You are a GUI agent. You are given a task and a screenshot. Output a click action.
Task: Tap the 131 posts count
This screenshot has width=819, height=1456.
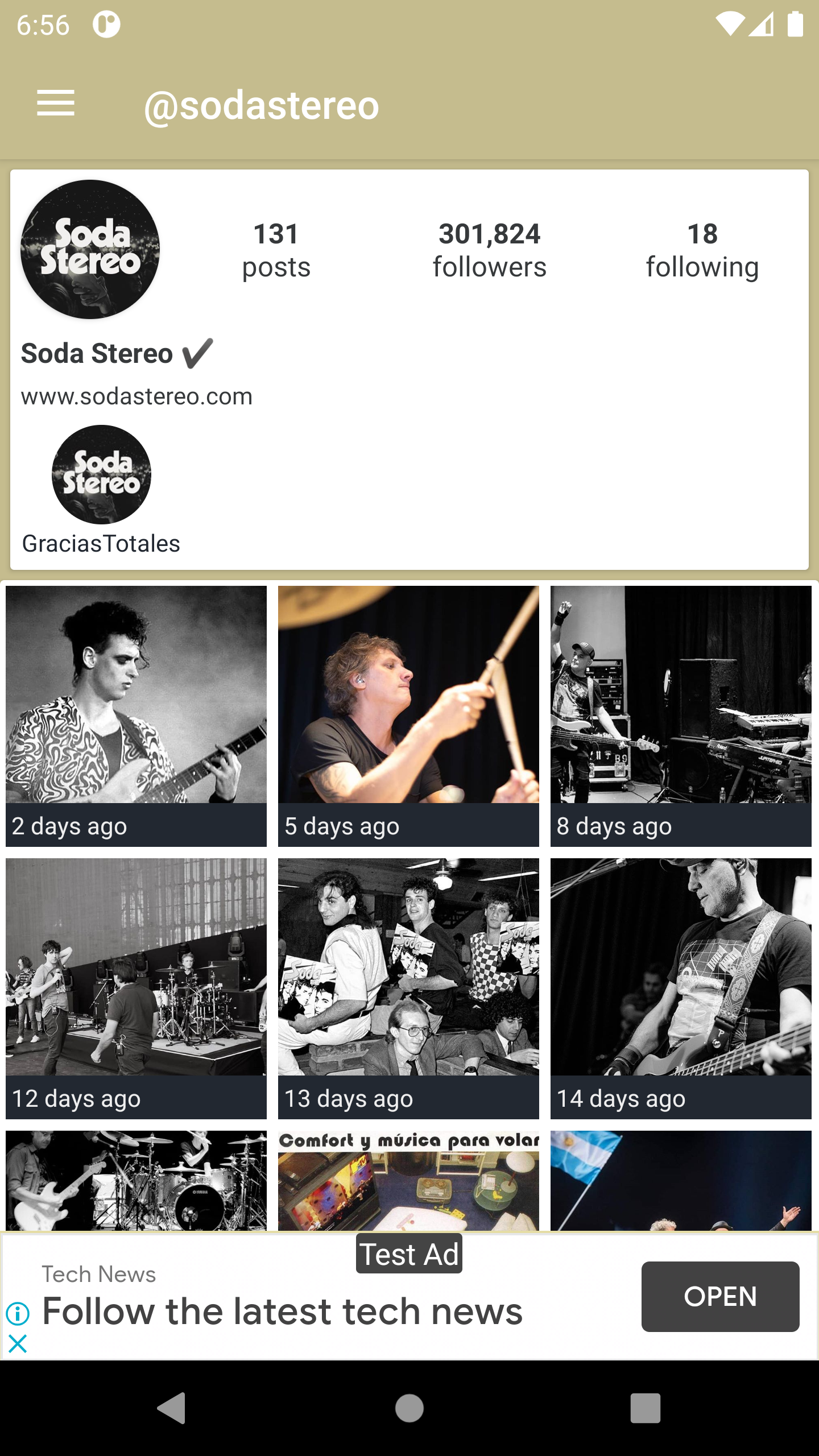[x=276, y=250]
